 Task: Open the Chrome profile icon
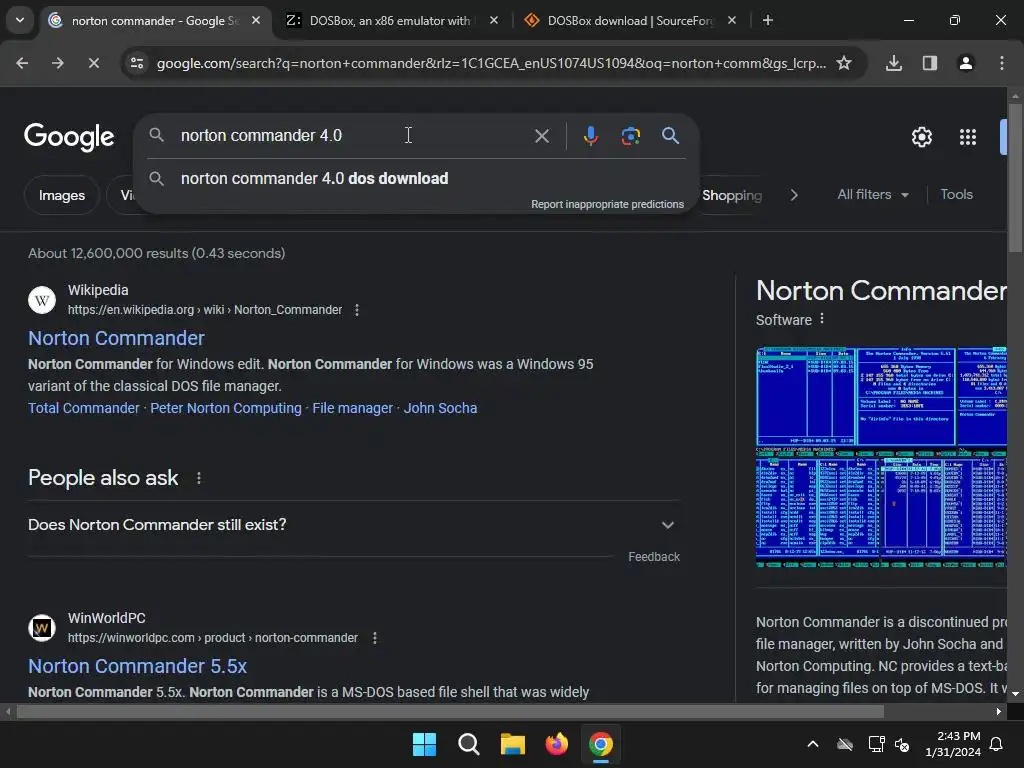(965, 63)
